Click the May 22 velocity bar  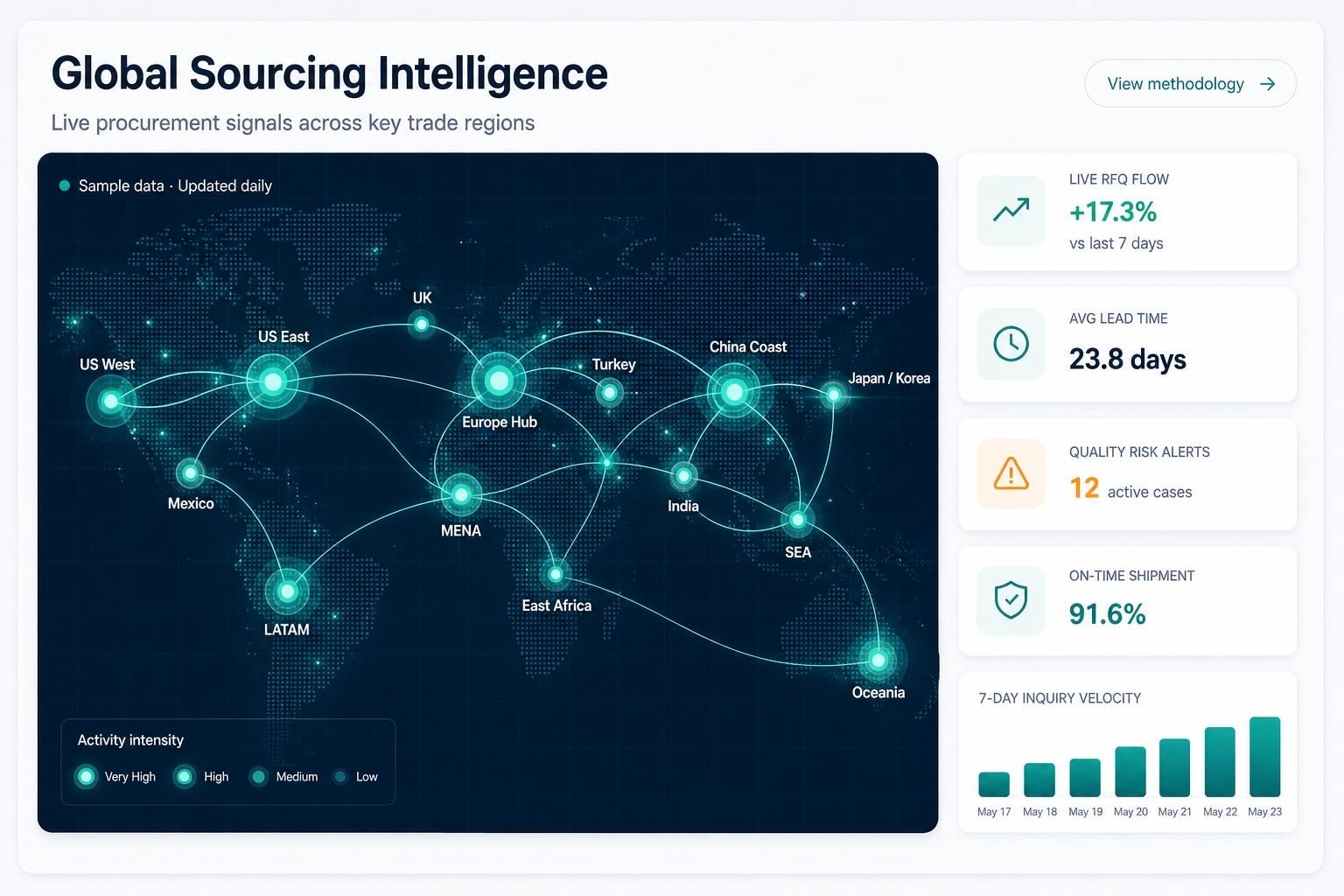pyautogui.click(x=1220, y=761)
